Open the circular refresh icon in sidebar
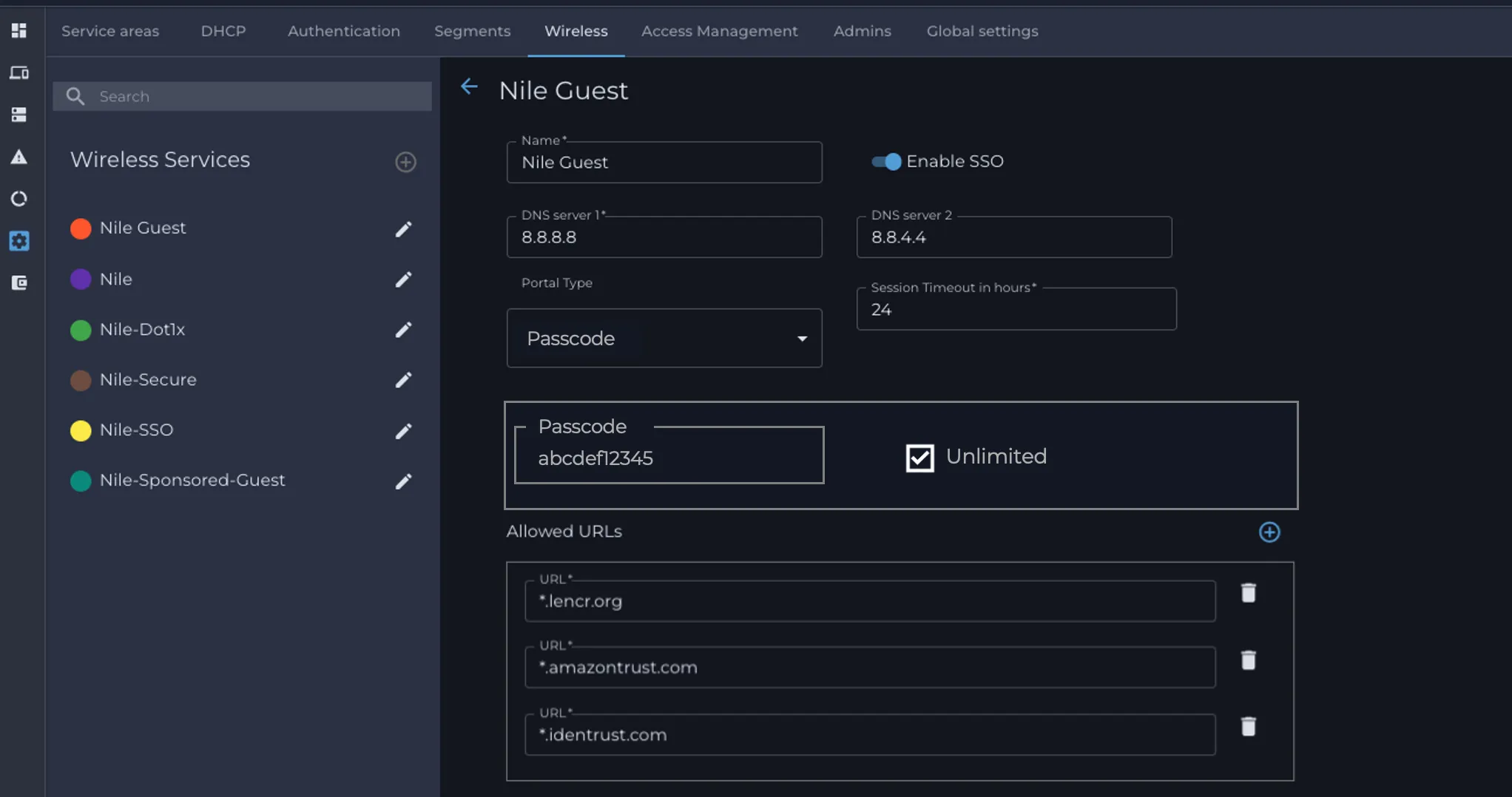 [x=19, y=199]
